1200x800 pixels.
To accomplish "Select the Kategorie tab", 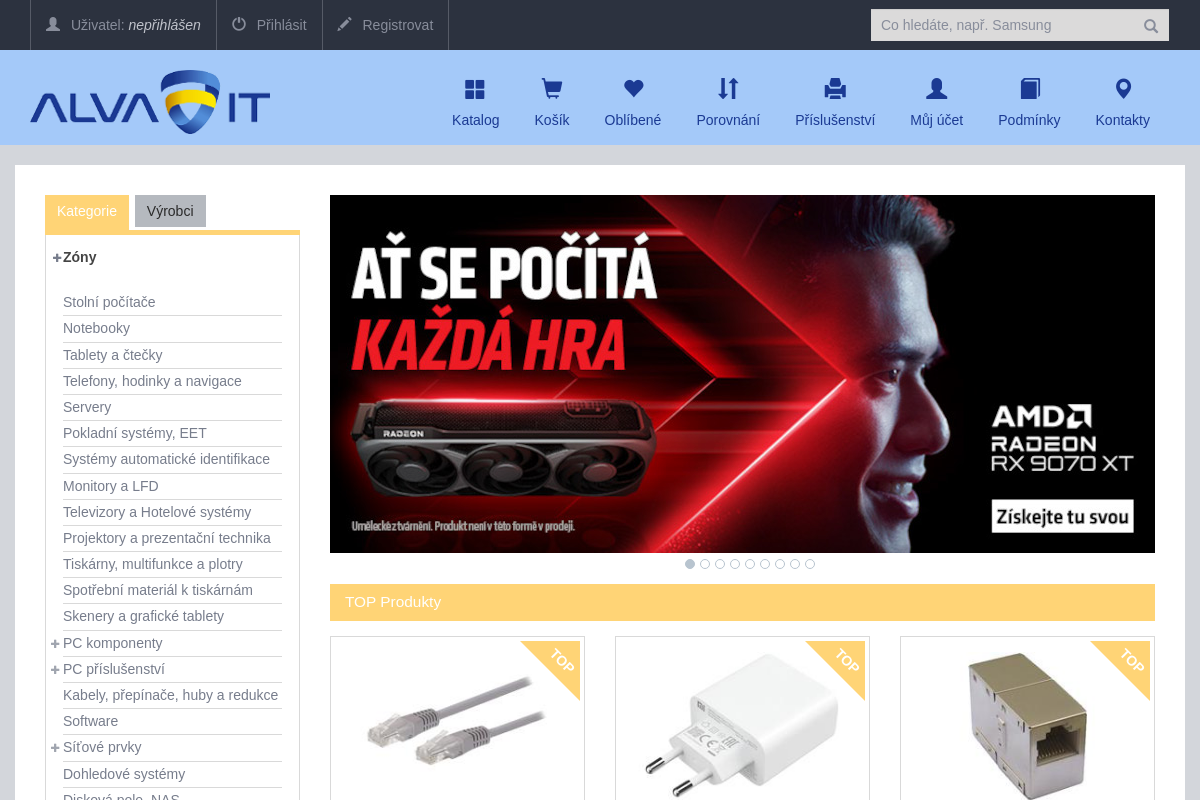I will (86, 211).
